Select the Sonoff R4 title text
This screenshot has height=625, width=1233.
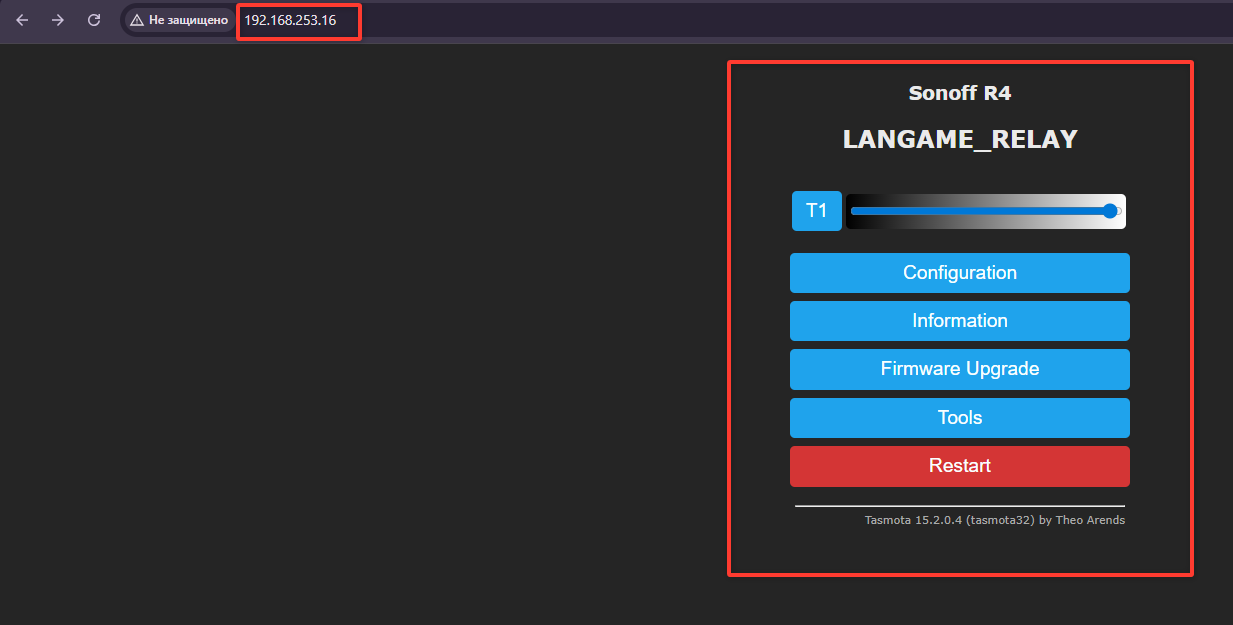pos(960,94)
